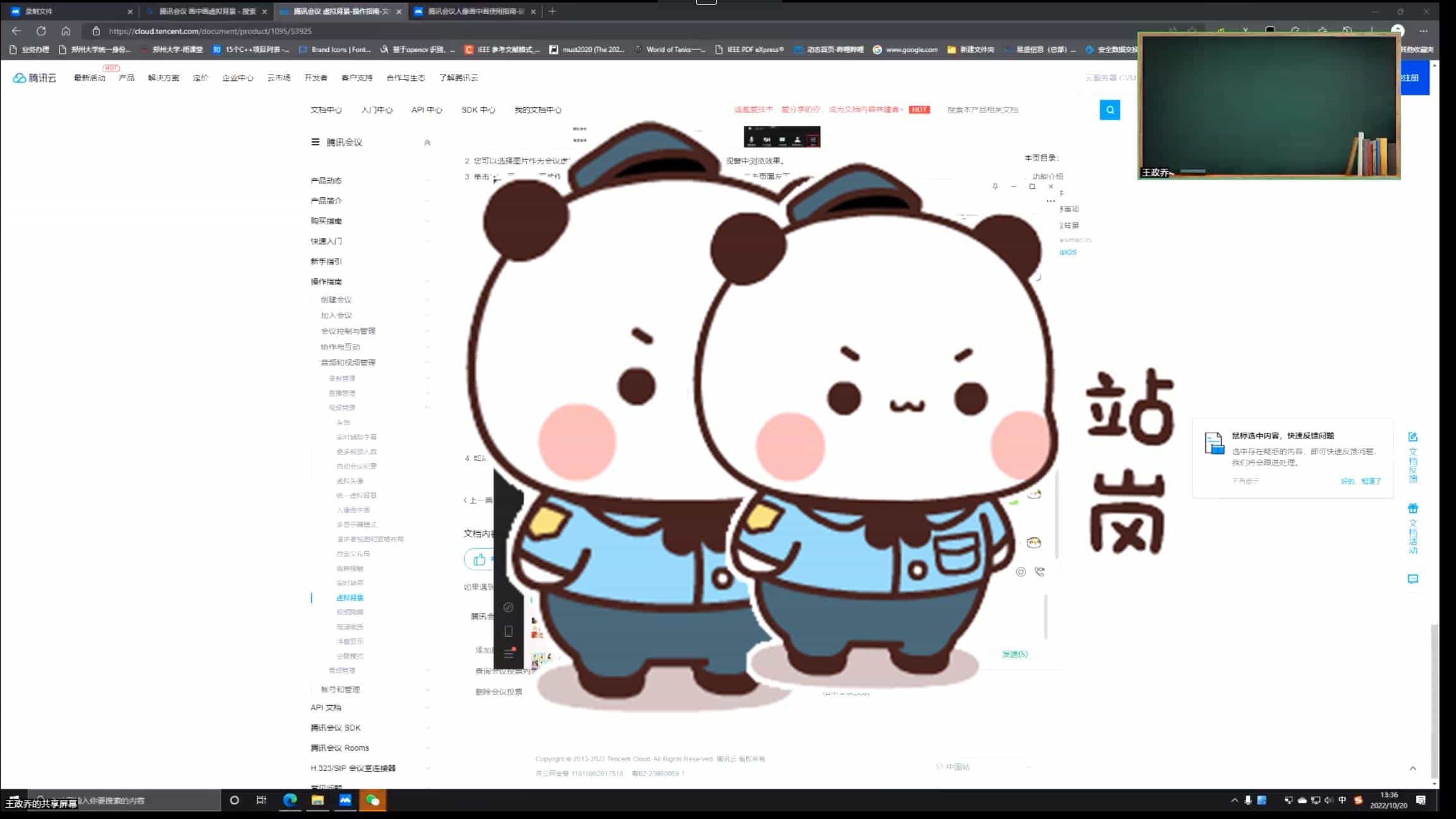Image resolution: width=1456 pixels, height=819 pixels.
Task: Open SDK 中心 in docs navigation
Action: point(478,110)
